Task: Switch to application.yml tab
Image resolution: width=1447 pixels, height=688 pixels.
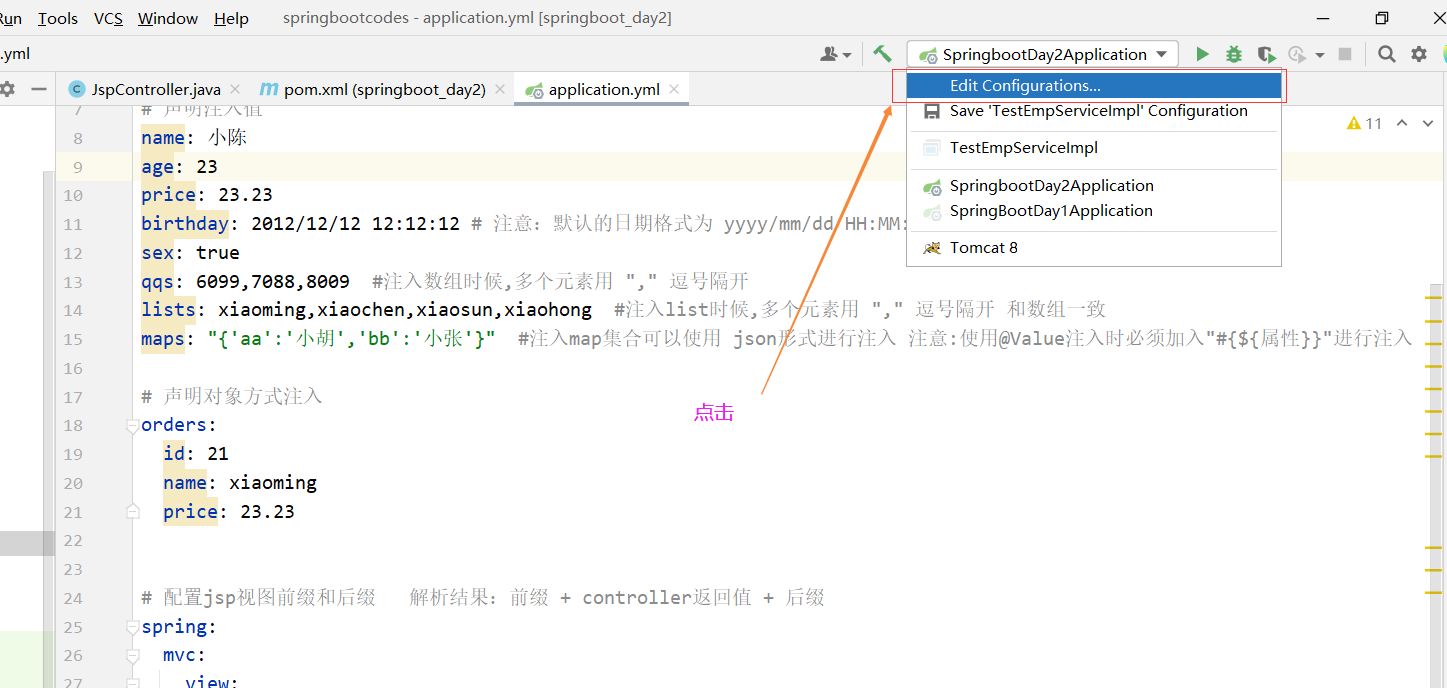Action: (x=603, y=89)
